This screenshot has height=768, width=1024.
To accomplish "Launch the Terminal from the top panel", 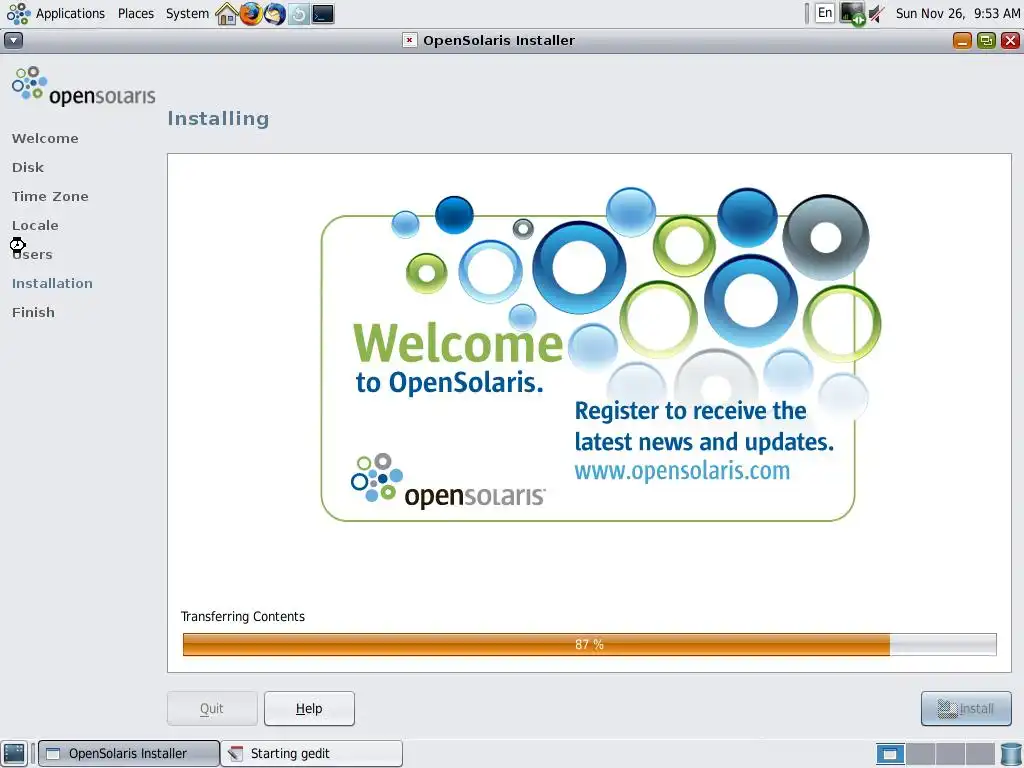I will click(323, 14).
